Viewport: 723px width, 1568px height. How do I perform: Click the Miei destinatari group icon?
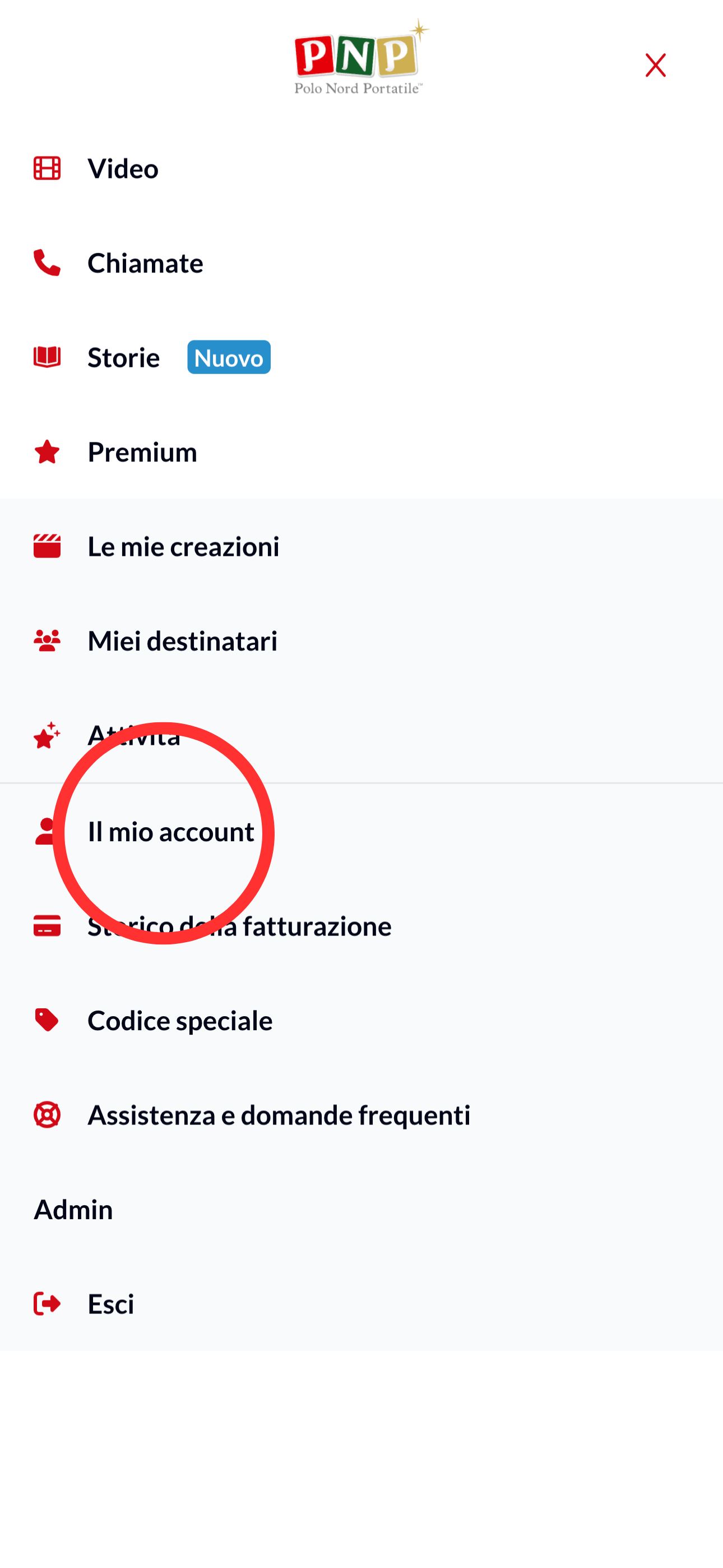click(47, 641)
